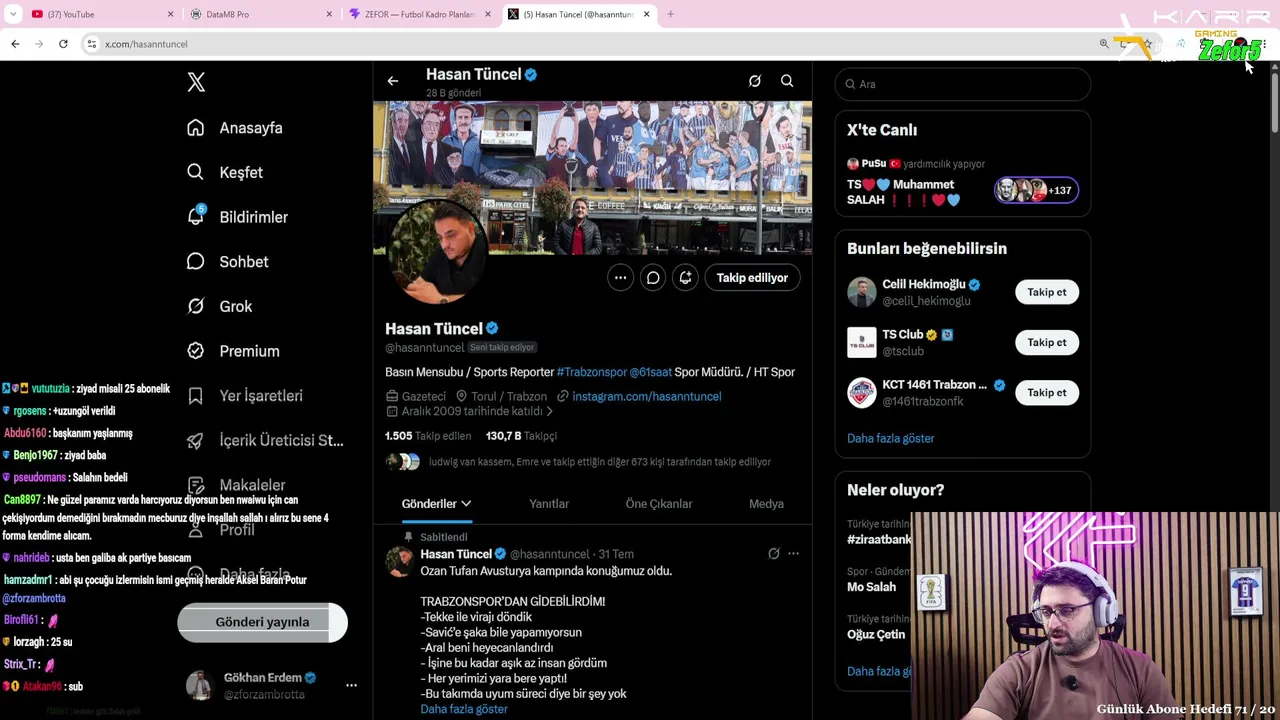Click the Grok icon in profile header
1280x720 pixels.
coord(755,81)
